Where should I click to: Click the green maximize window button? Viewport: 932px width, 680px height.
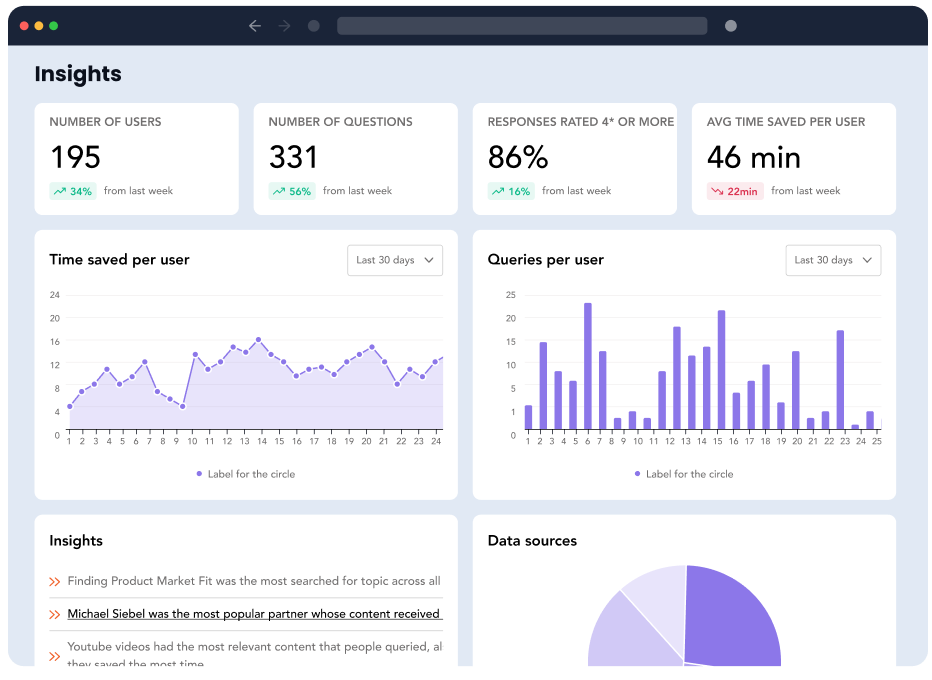53,26
